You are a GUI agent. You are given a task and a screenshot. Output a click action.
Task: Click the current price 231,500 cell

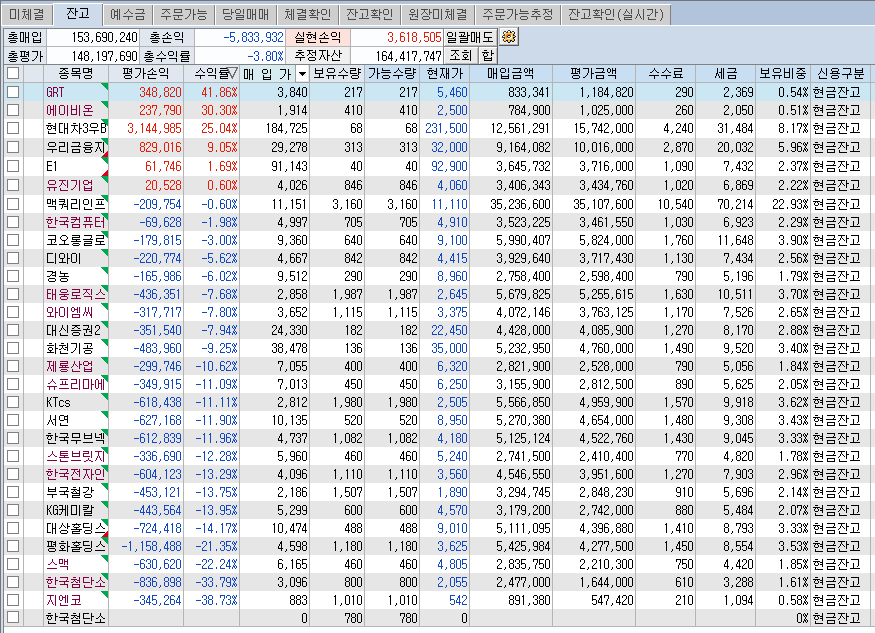(445, 128)
